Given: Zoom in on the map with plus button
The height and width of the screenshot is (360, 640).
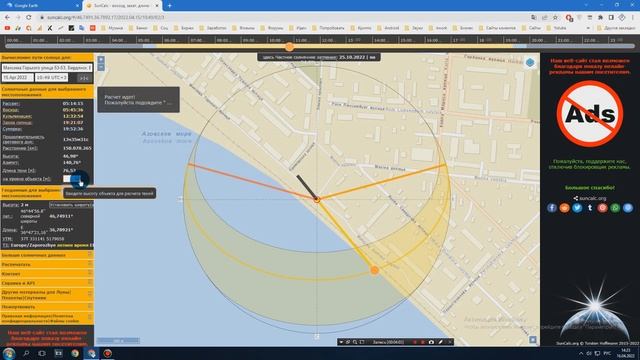Looking at the screenshot, I should click(x=101, y=60).
